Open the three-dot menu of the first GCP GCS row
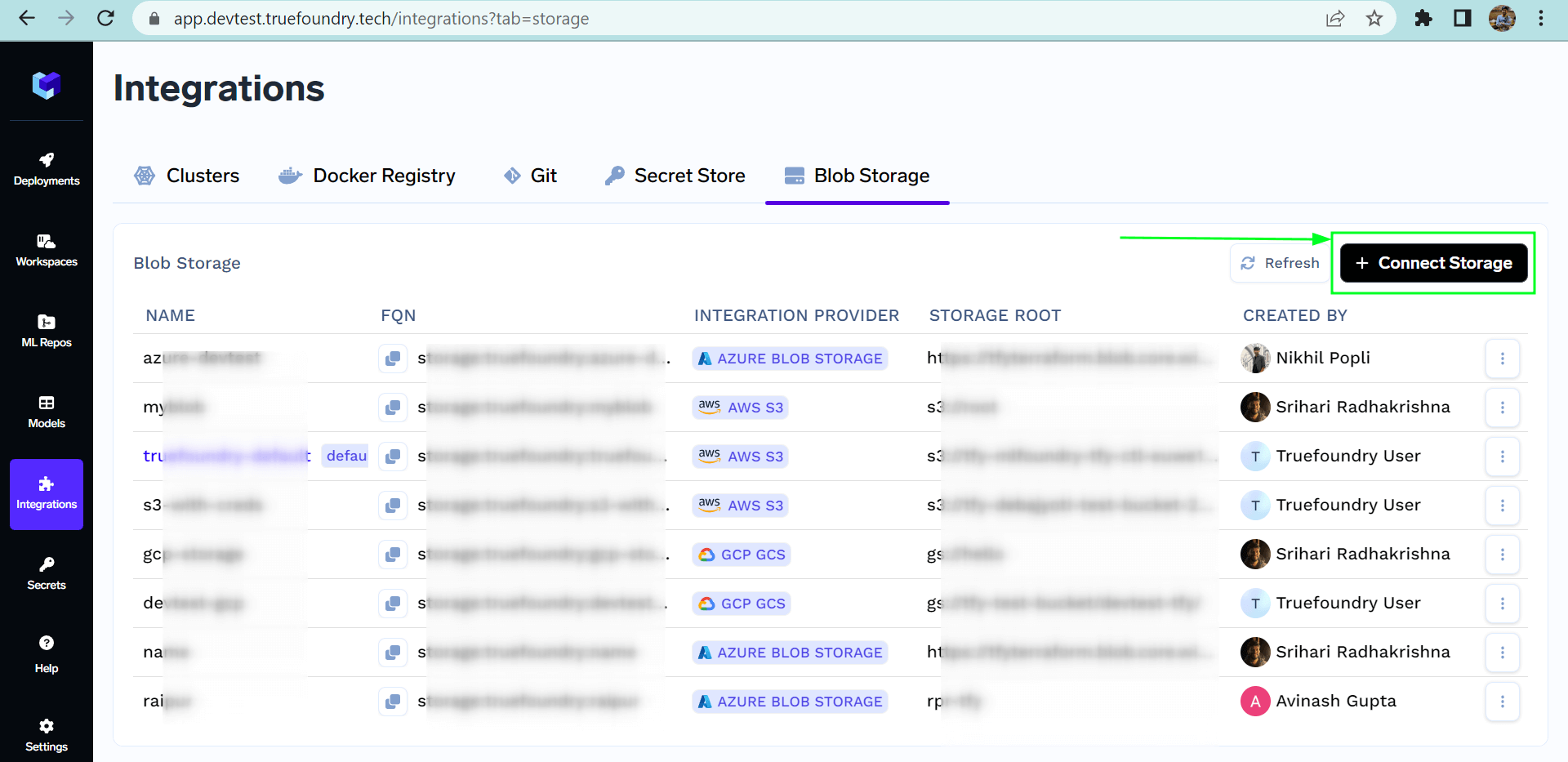The width and height of the screenshot is (1568, 762). point(1502,555)
